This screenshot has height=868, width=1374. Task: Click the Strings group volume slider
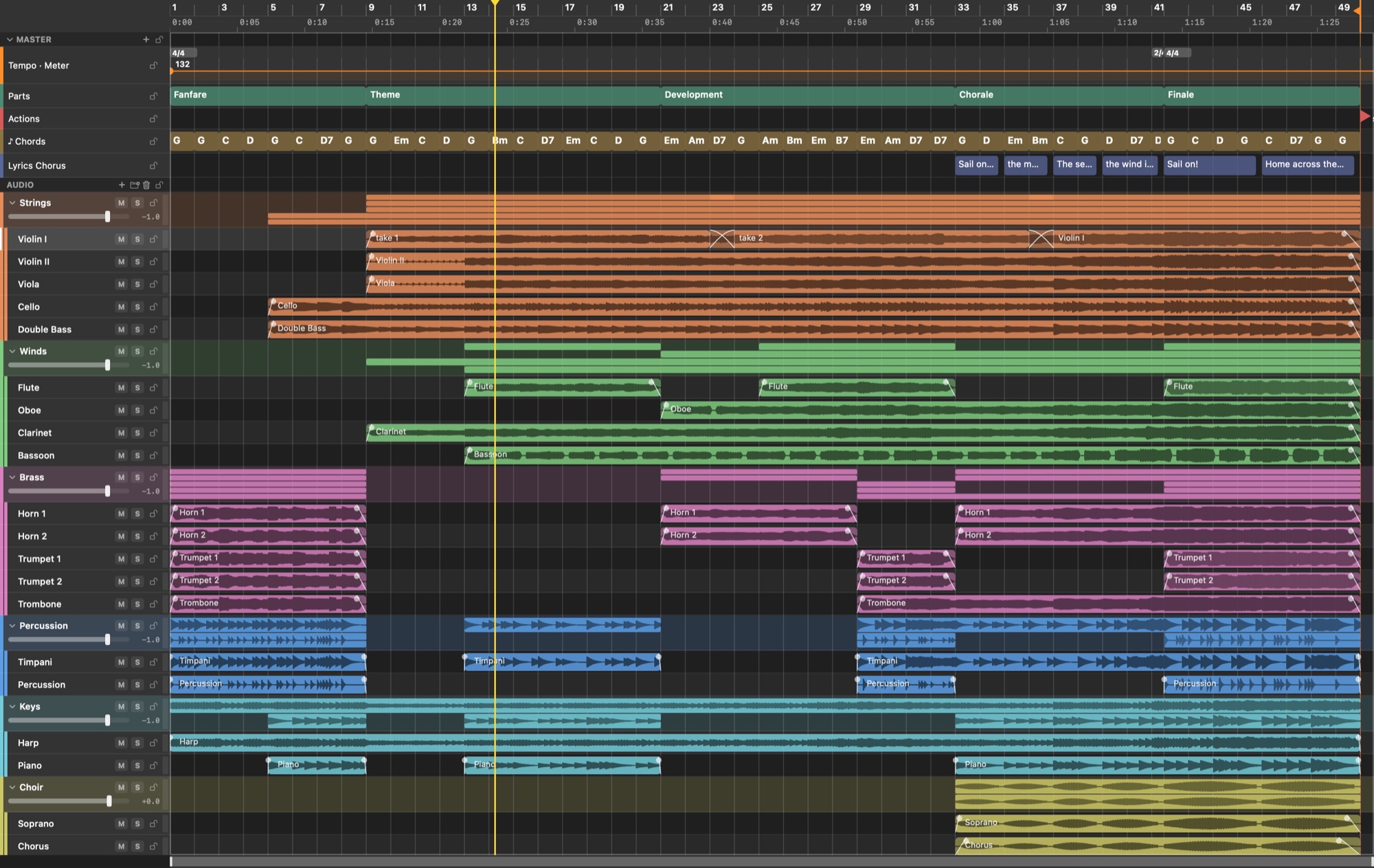coord(69,217)
